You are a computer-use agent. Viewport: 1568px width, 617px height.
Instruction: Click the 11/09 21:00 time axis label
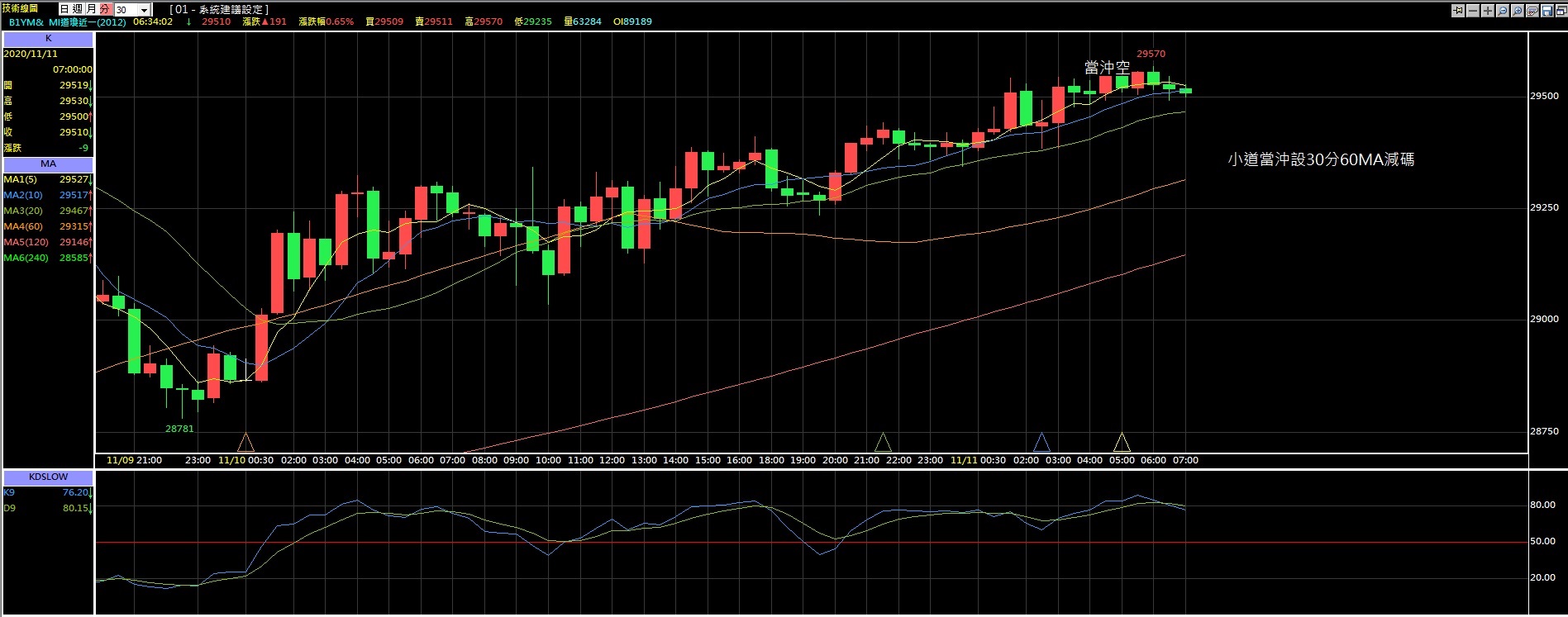click(134, 460)
